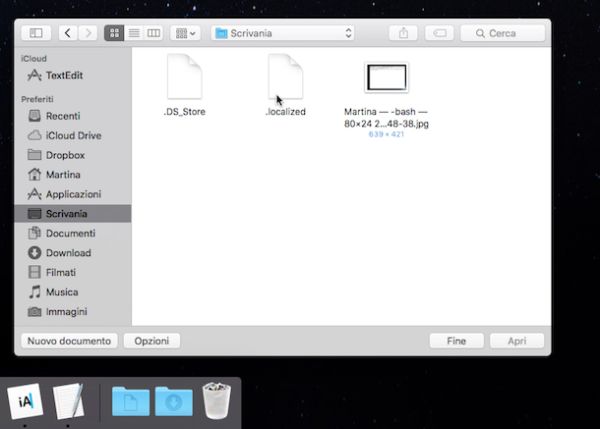The height and width of the screenshot is (429, 600).
Task: Click the Opzioni button
Action: (x=152, y=341)
